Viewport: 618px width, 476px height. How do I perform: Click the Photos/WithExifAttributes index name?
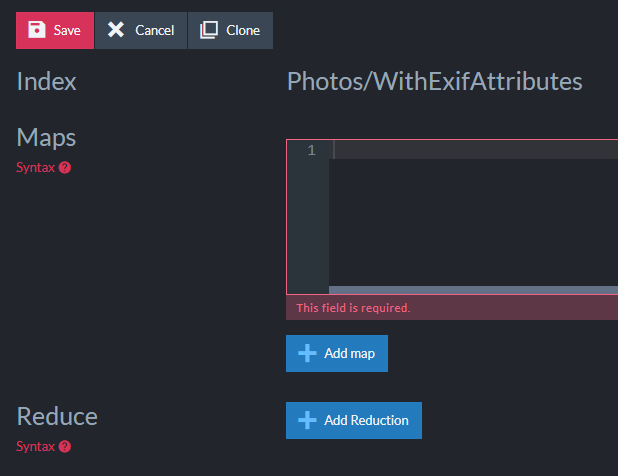[434, 82]
